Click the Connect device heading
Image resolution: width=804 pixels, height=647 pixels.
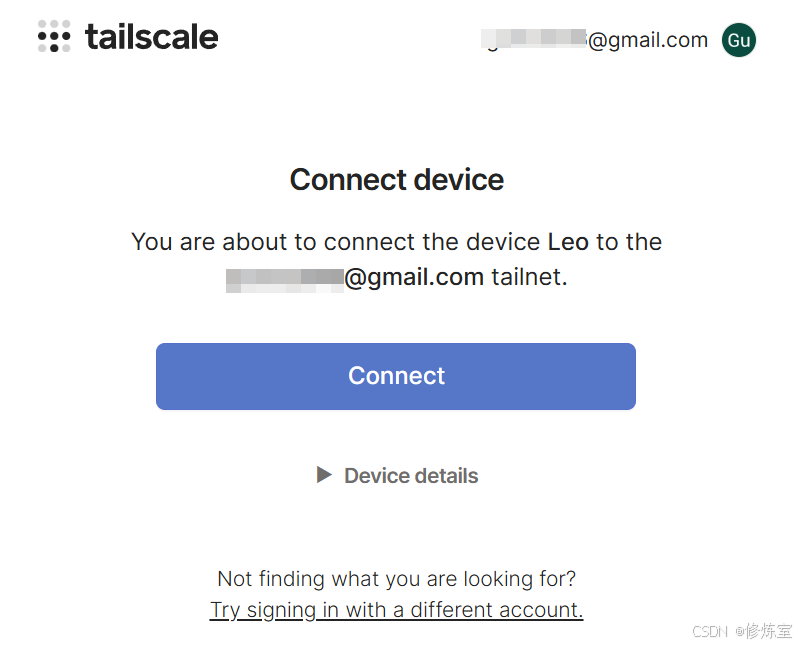[x=397, y=179]
